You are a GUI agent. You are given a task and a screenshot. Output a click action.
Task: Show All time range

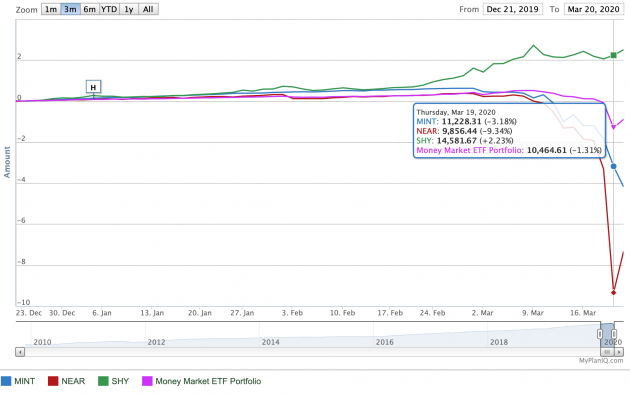pyautogui.click(x=148, y=9)
